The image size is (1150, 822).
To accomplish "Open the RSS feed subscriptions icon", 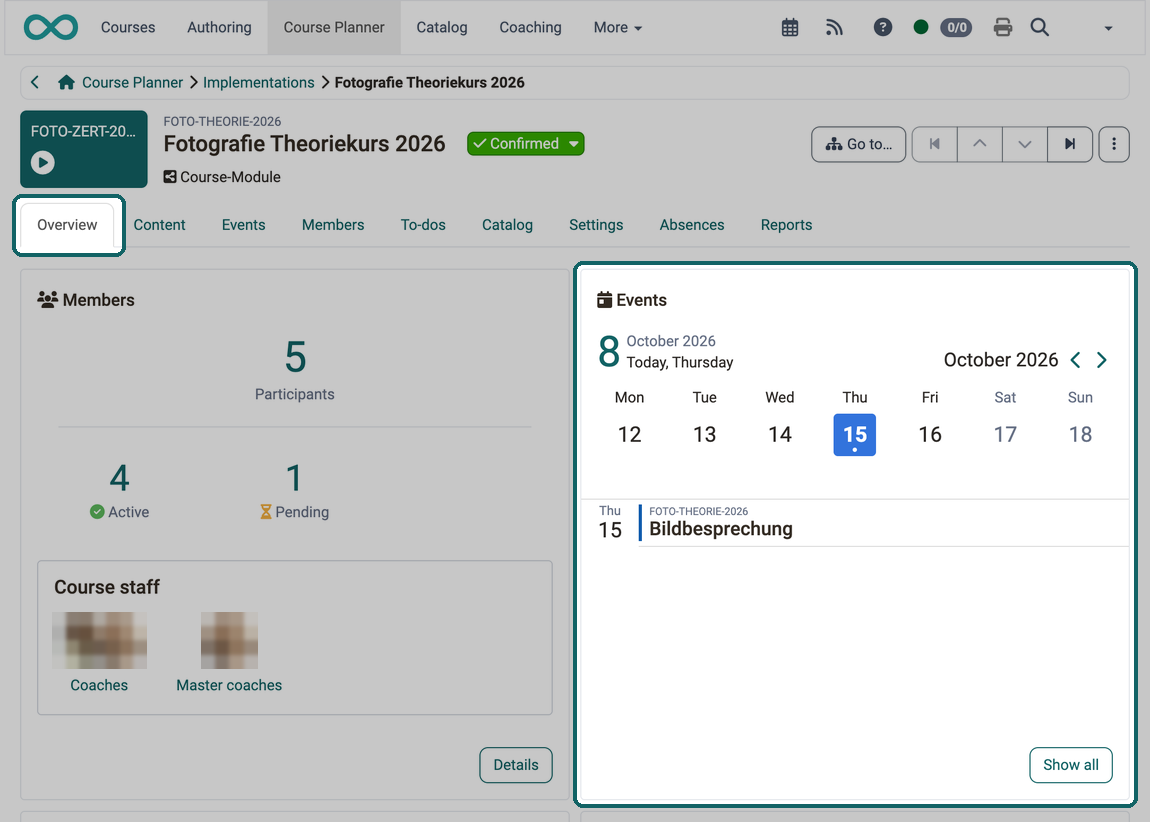I will click(834, 28).
